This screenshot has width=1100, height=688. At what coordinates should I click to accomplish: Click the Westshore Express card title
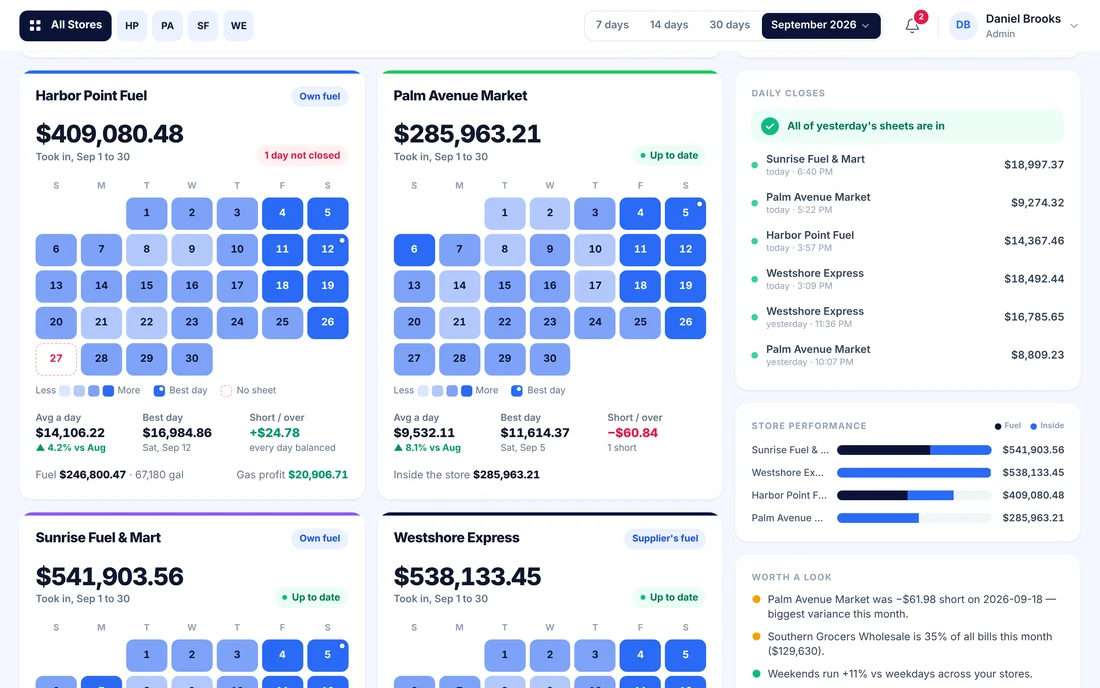[x=457, y=538]
